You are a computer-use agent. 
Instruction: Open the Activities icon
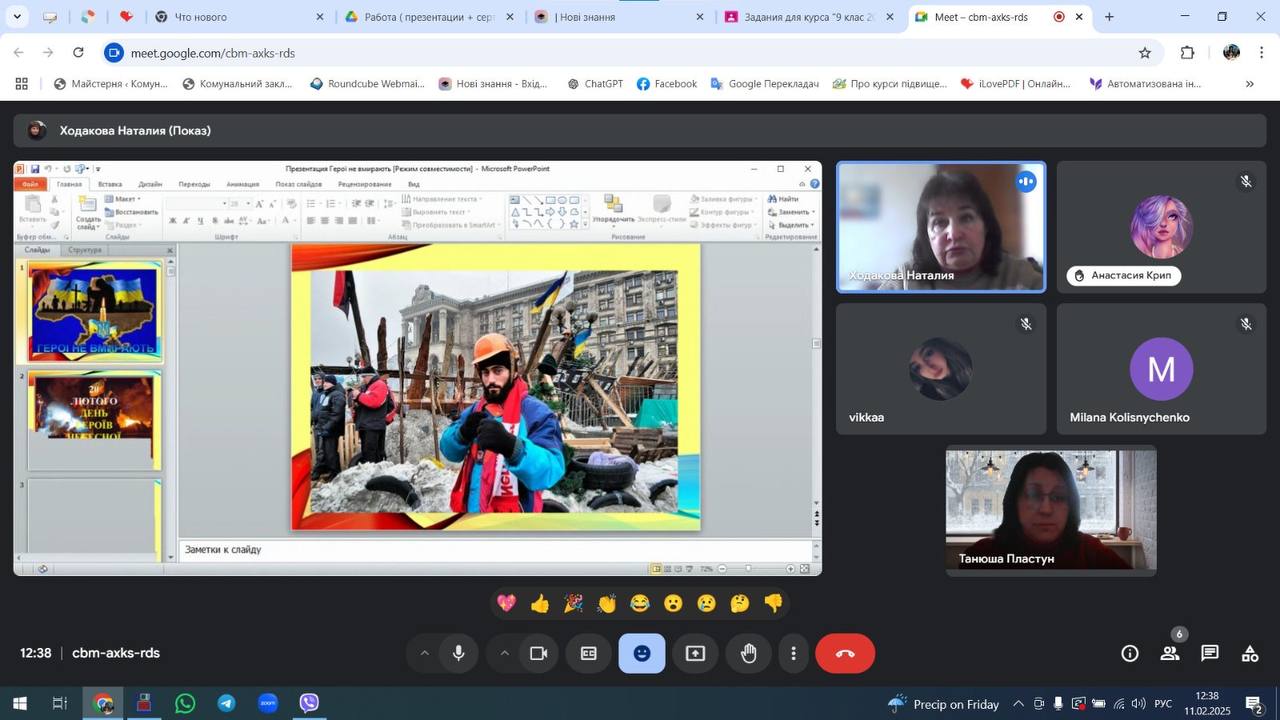tap(1249, 653)
